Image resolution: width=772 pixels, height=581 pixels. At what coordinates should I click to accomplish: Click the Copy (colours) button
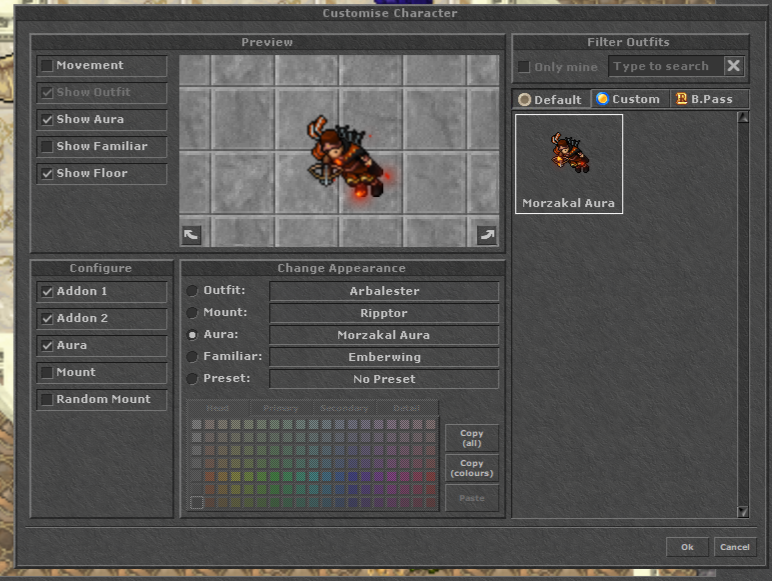[472, 468]
